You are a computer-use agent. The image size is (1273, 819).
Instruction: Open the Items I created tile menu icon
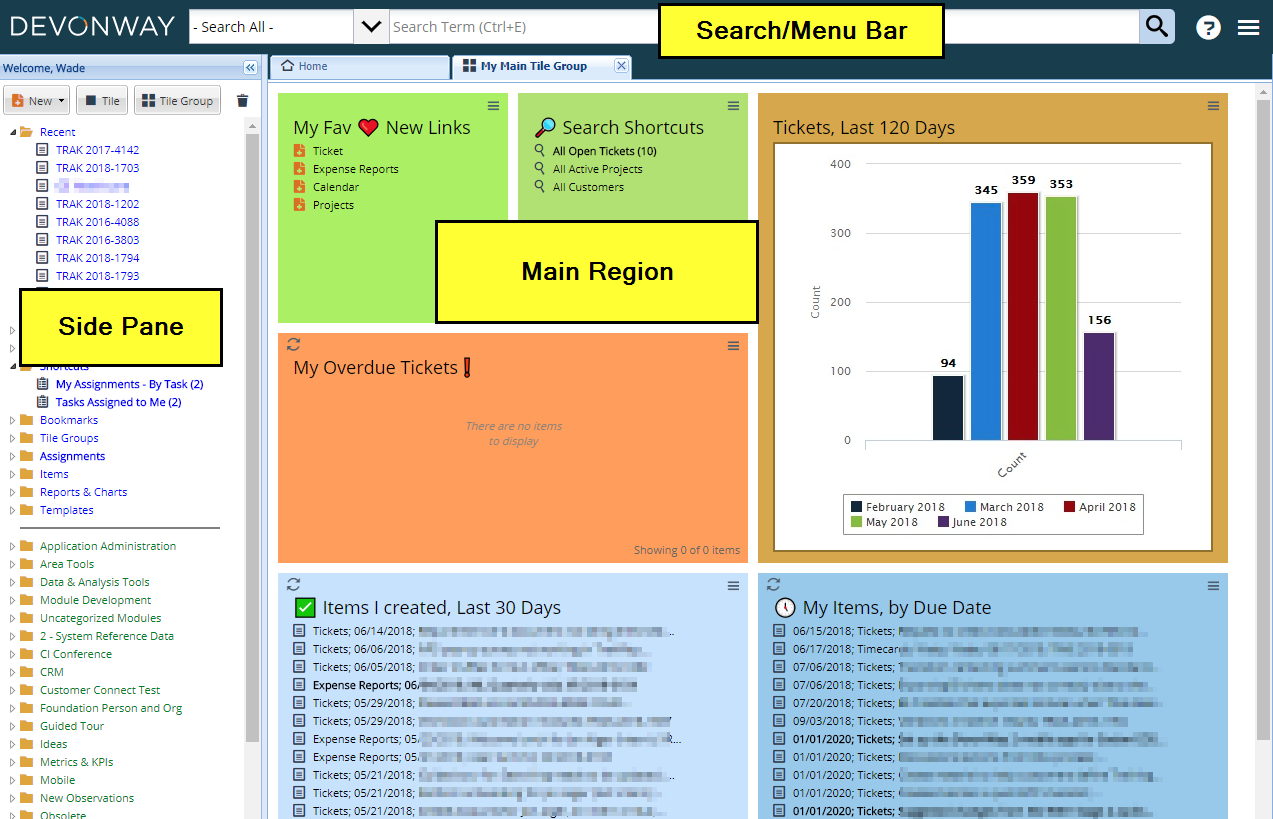pyautogui.click(x=733, y=586)
